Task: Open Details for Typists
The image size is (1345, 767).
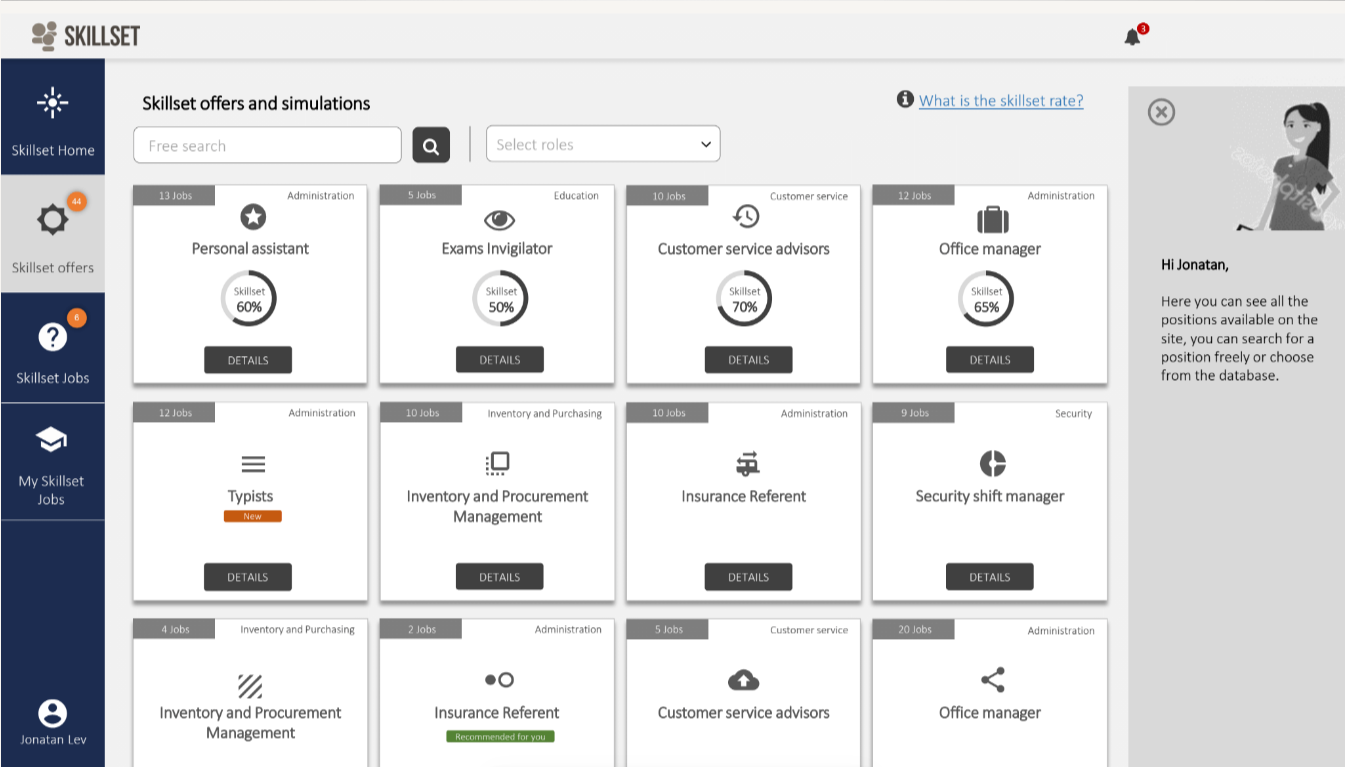Action: (248, 577)
